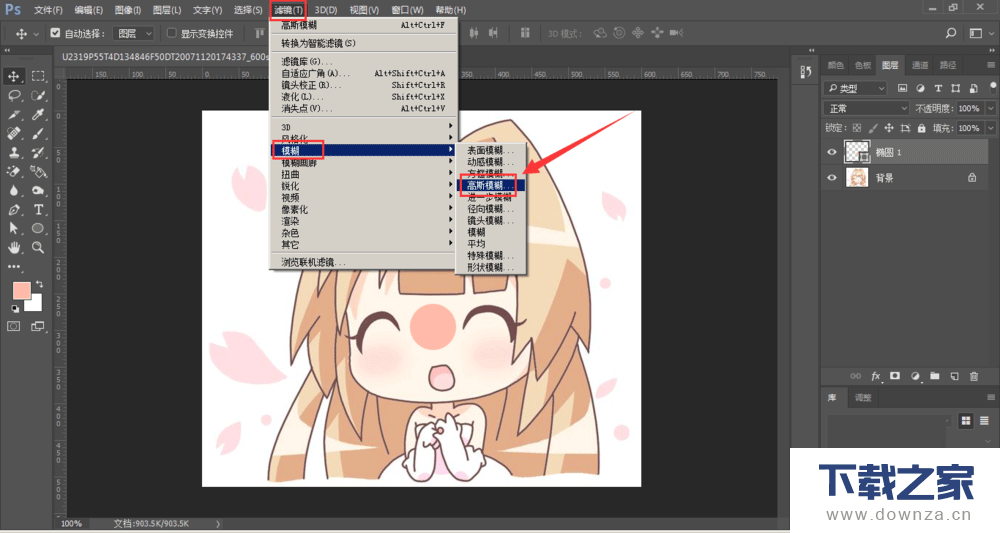
Task: Open the 正常 blend mode dropdown
Action: click(867, 108)
